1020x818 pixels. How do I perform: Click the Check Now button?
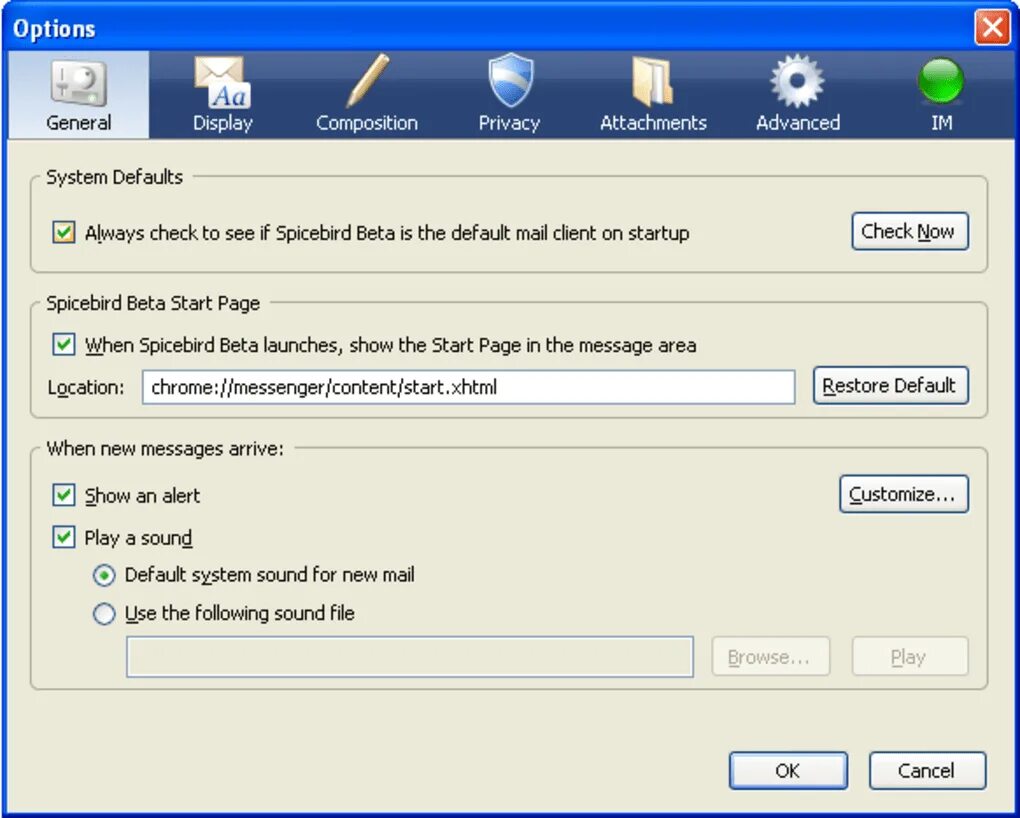[910, 232]
